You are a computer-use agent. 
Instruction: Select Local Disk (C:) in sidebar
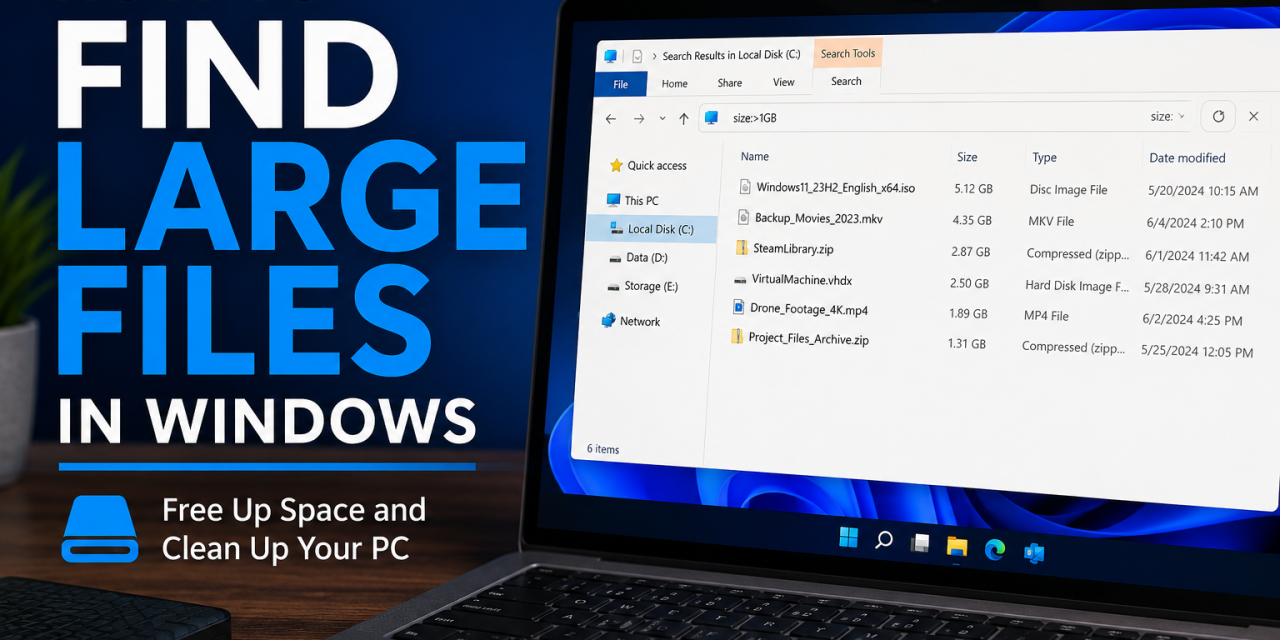[652, 229]
